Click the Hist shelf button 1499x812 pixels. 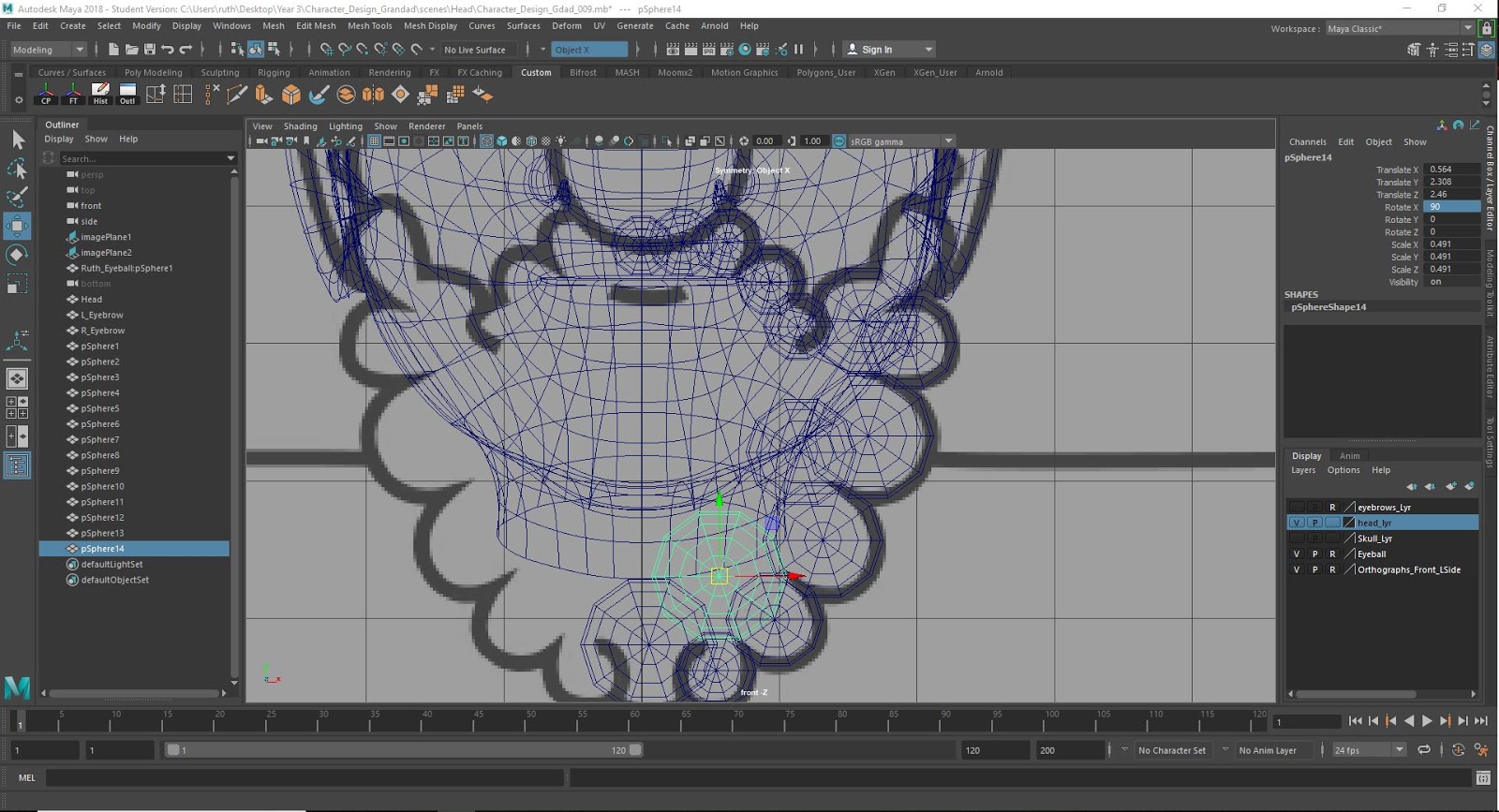point(100,95)
